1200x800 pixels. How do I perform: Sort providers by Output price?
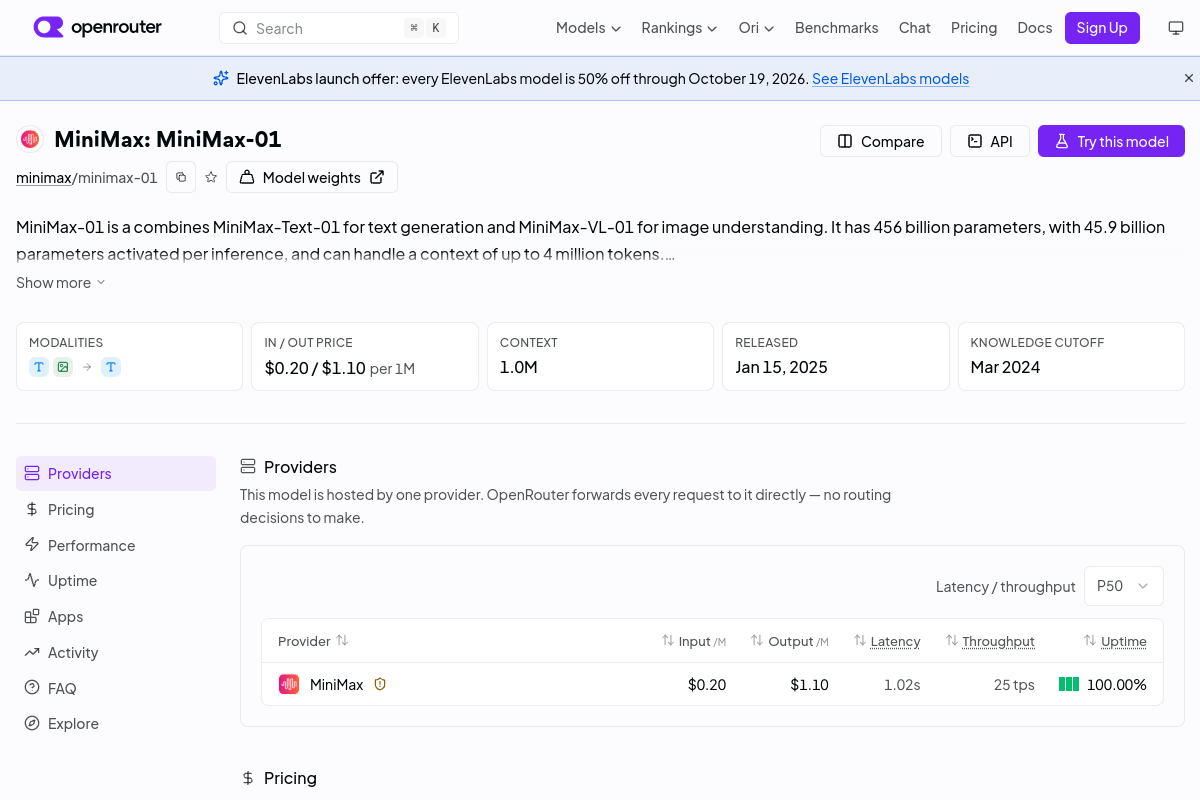[790, 641]
